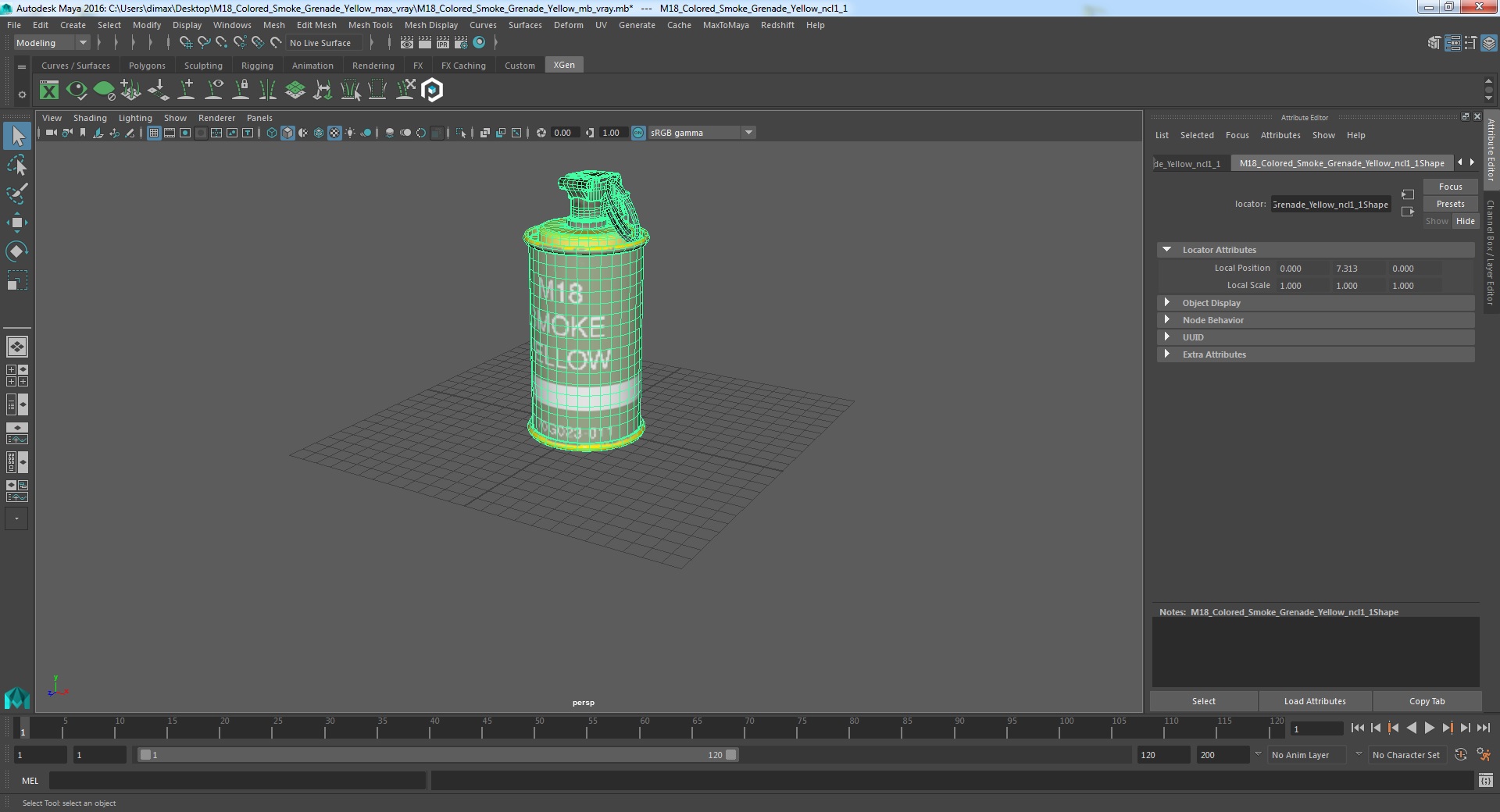This screenshot has height=812, width=1500.
Task: Select the de_Yellow_ncl1_1 node tab
Action: [x=1191, y=163]
